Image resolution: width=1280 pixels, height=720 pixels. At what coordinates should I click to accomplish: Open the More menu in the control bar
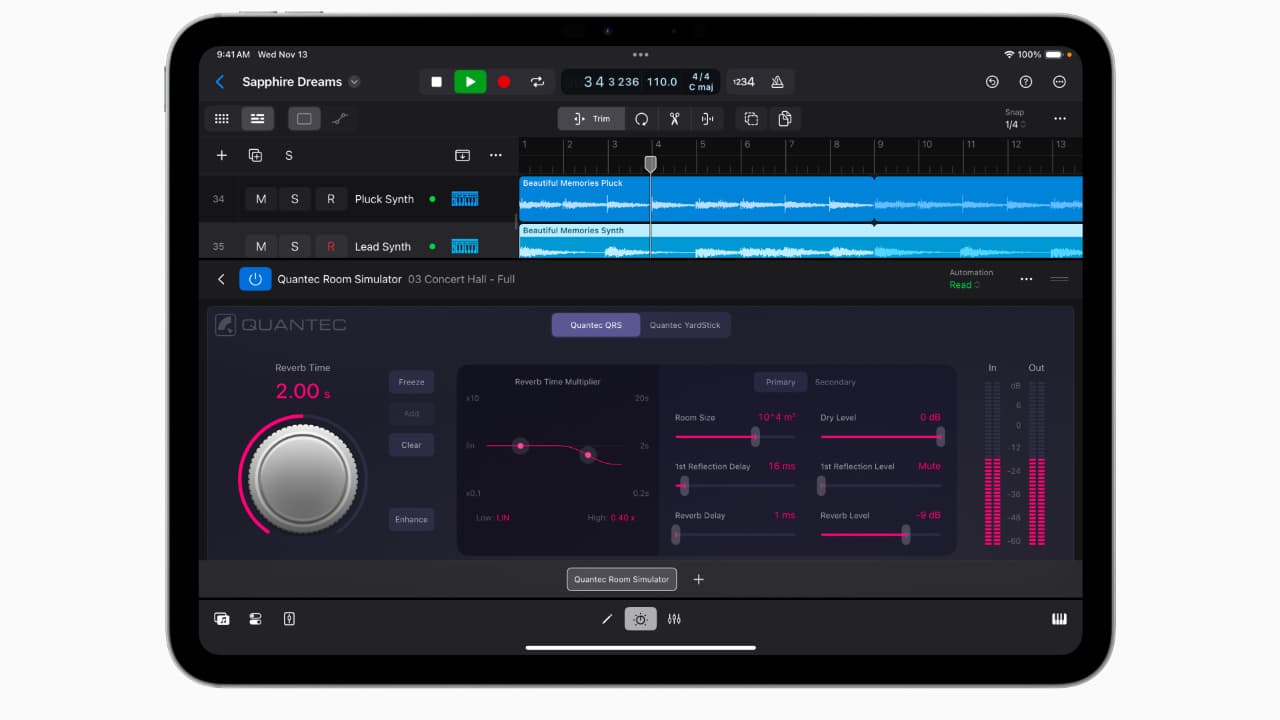coord(1060,82)
